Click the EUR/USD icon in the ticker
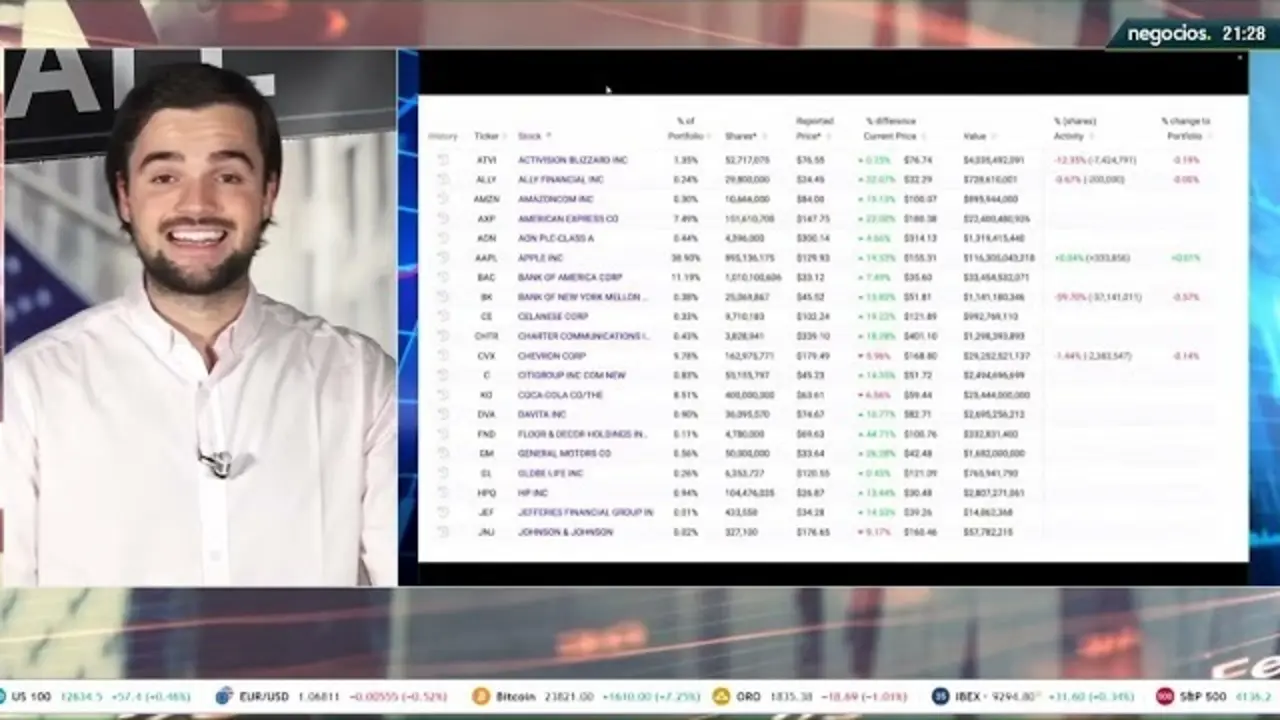Image resolution: width=1280 pixels, height=720 pixels. point(224,696)
